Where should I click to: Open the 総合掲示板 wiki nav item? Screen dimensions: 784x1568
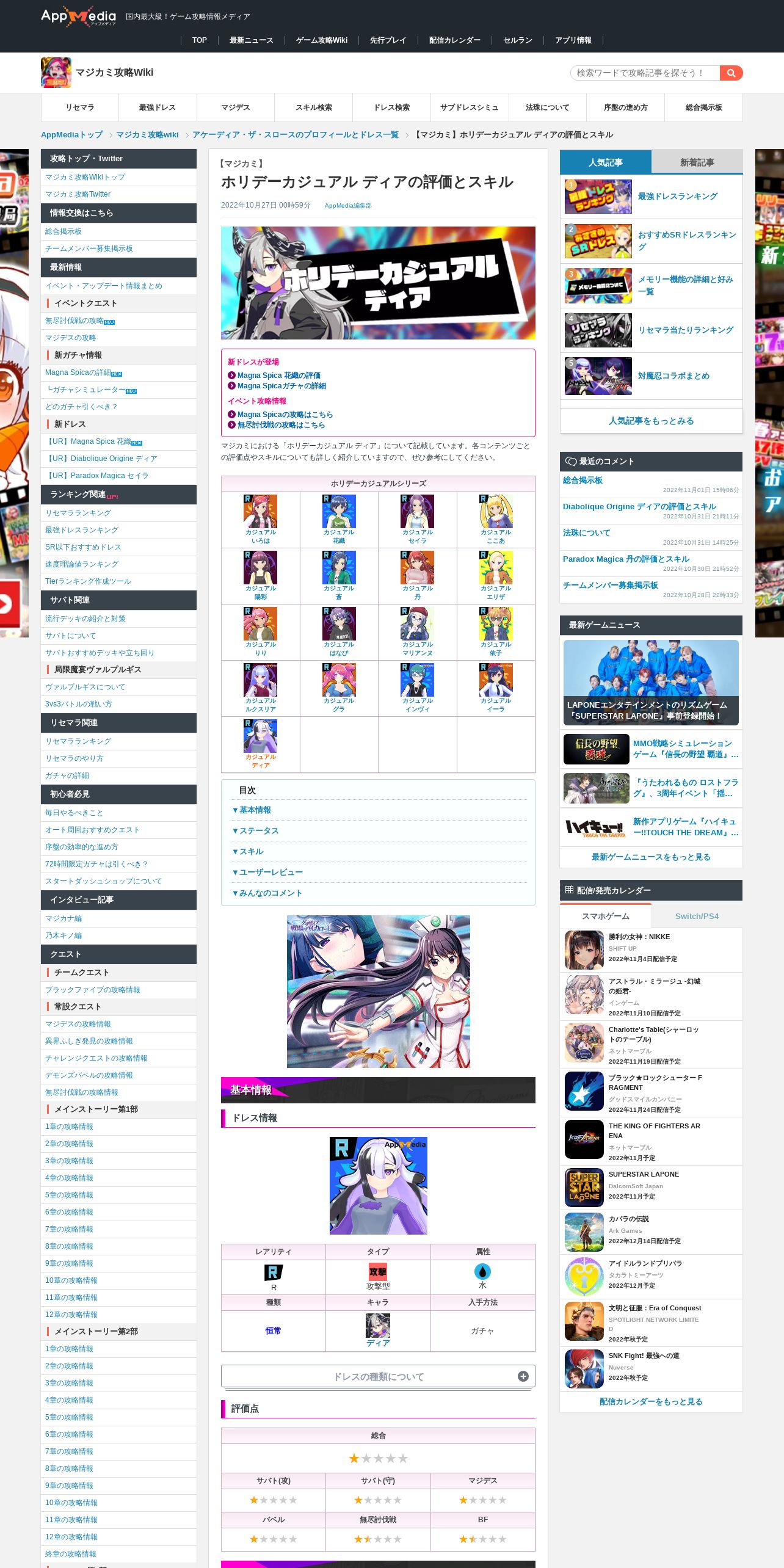point(703,107)
